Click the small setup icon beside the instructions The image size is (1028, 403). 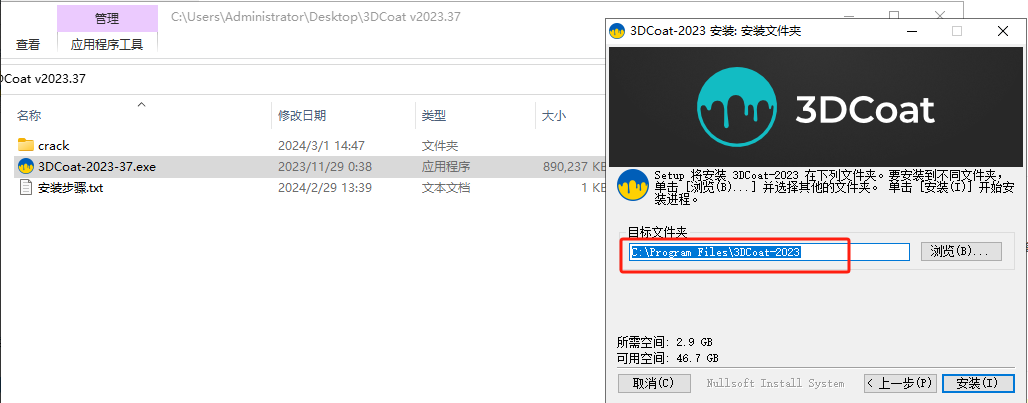[x=630, y=185]
